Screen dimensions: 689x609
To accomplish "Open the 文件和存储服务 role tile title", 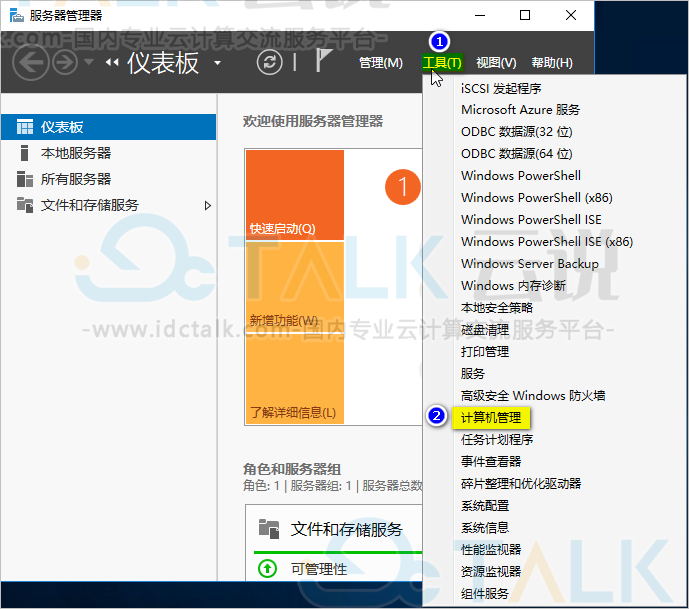I will pos(346,529).
